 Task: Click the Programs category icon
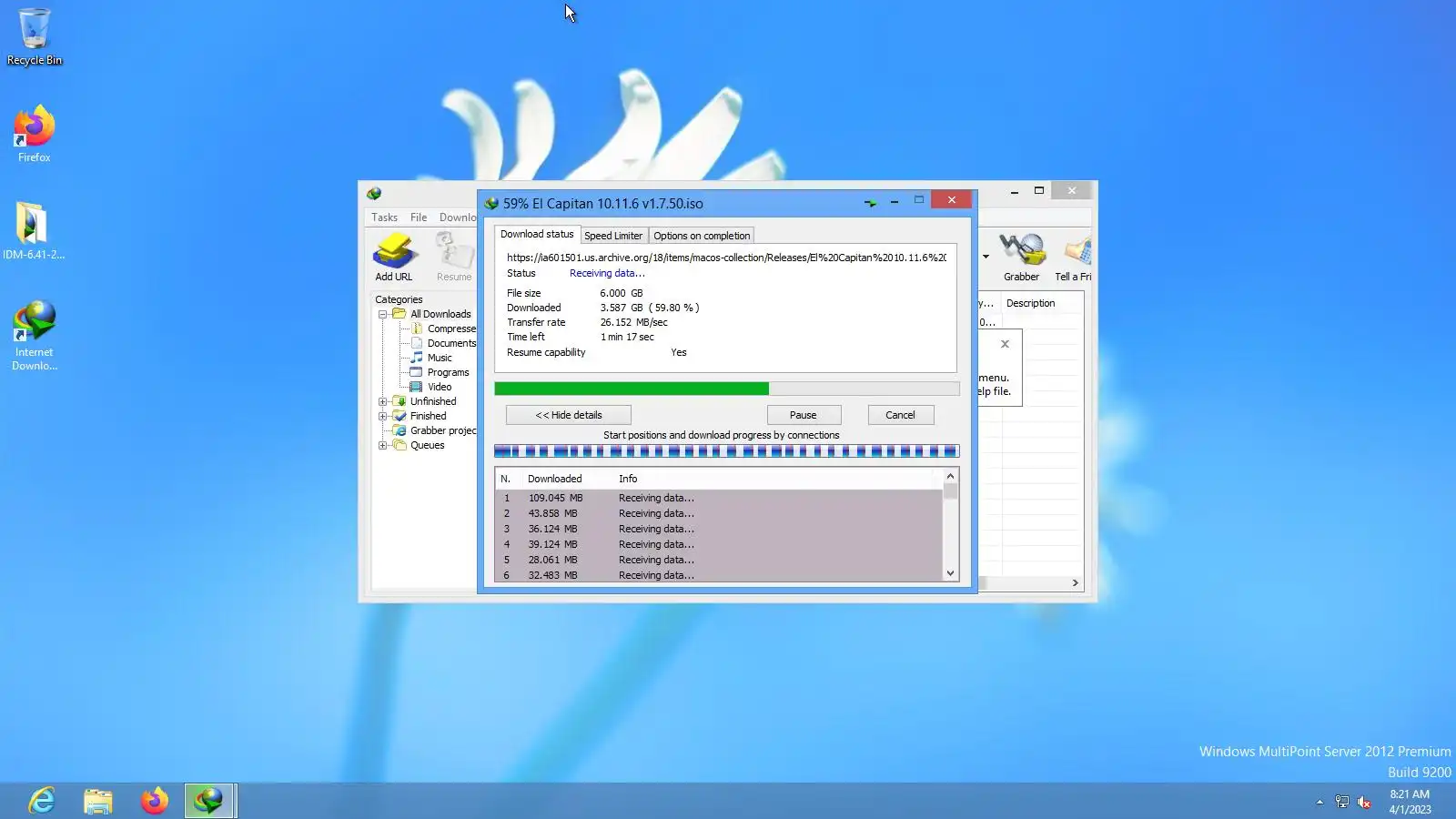click(416, 372)
